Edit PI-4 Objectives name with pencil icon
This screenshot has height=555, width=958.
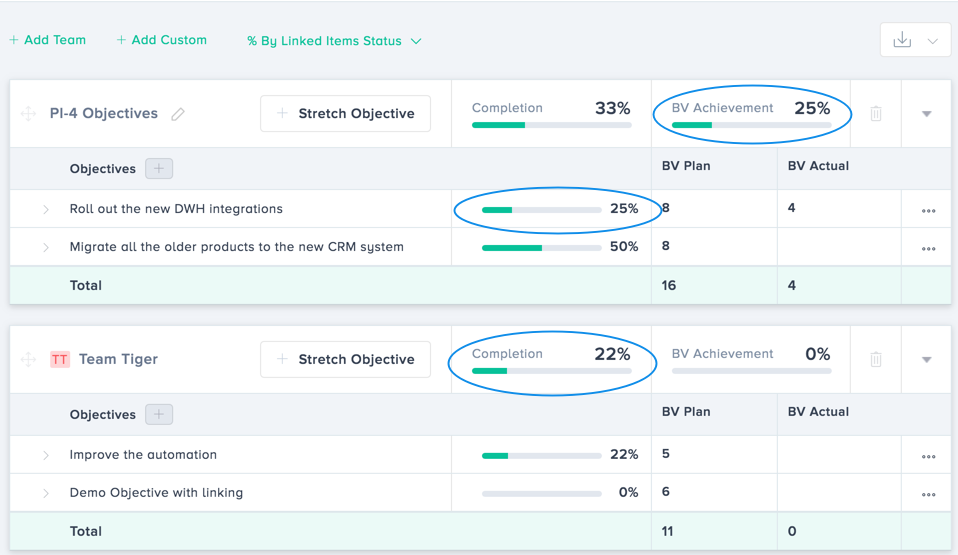pyautogui.click(x=178, y=114)
